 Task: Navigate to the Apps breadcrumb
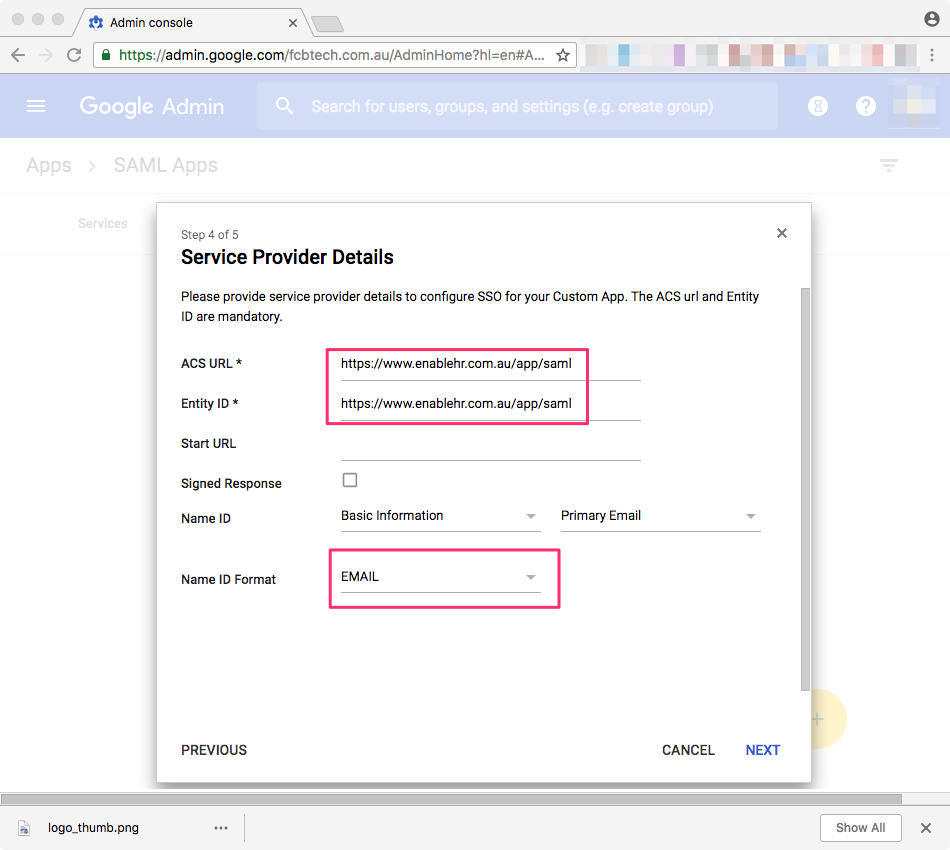[x=48, y=165]
